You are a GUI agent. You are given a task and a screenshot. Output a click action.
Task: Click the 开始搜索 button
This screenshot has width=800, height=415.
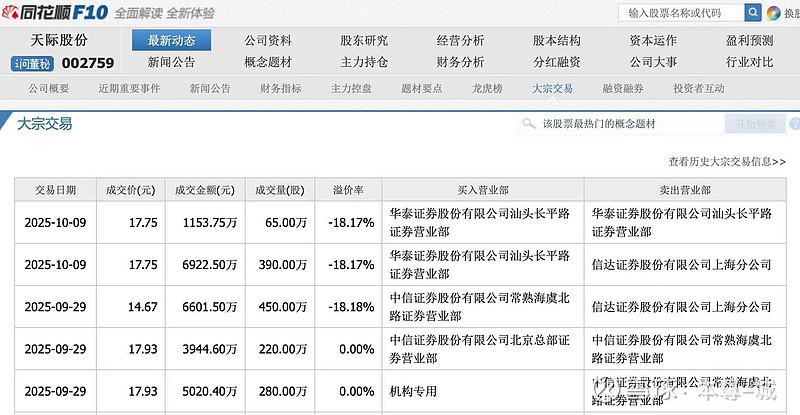tap(756, 124)
